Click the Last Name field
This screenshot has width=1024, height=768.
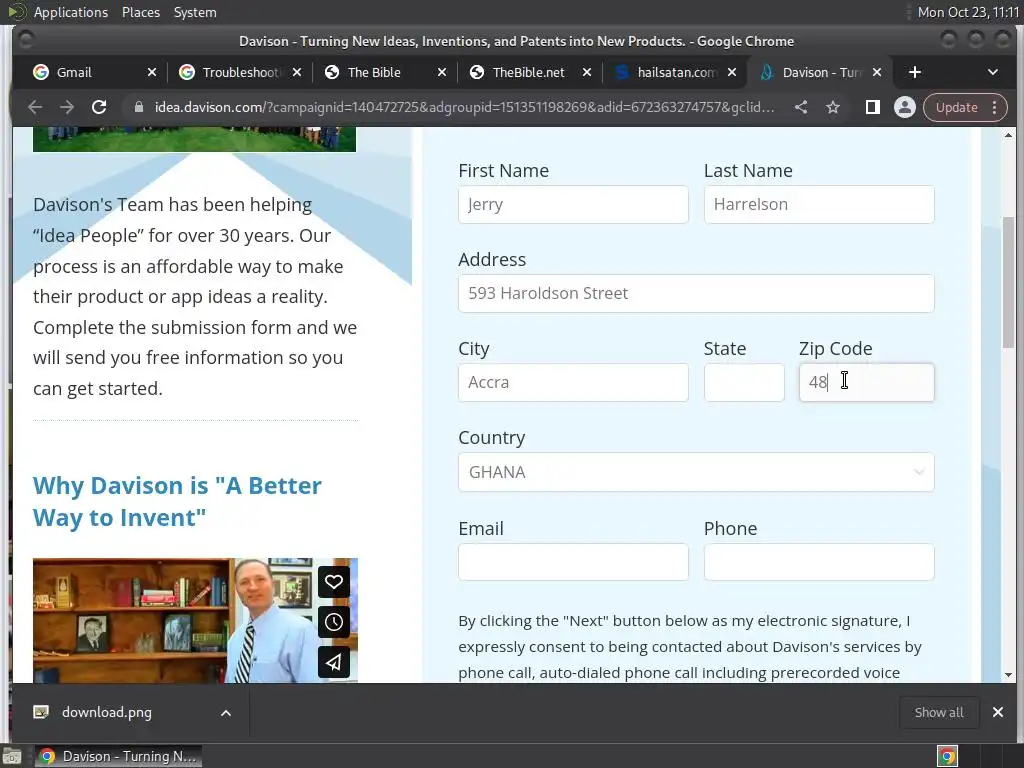[819, 204]
